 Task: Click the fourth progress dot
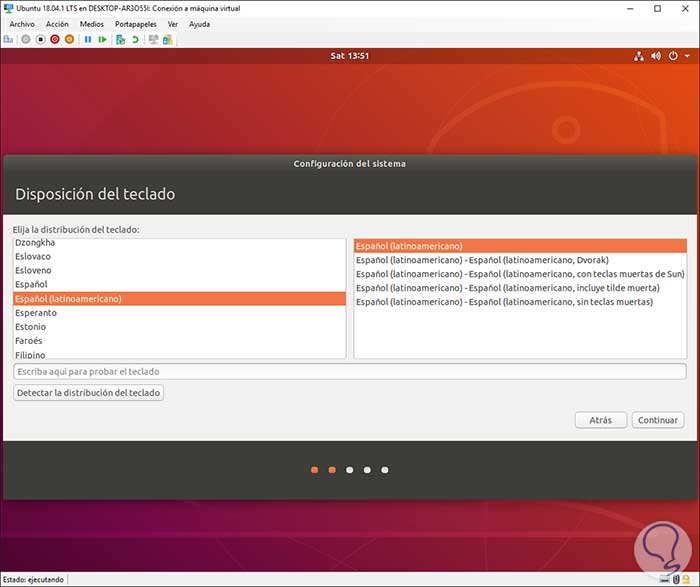[x=367, y=470]
